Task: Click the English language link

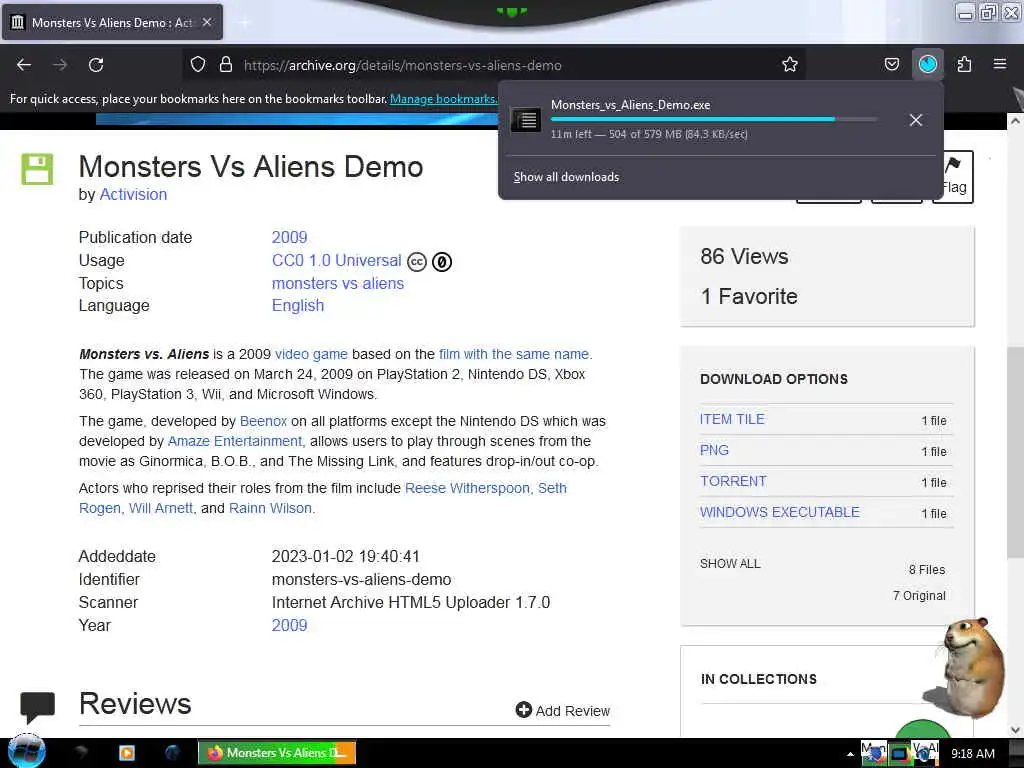Action: pyautogui.click(x=298, y=306)
